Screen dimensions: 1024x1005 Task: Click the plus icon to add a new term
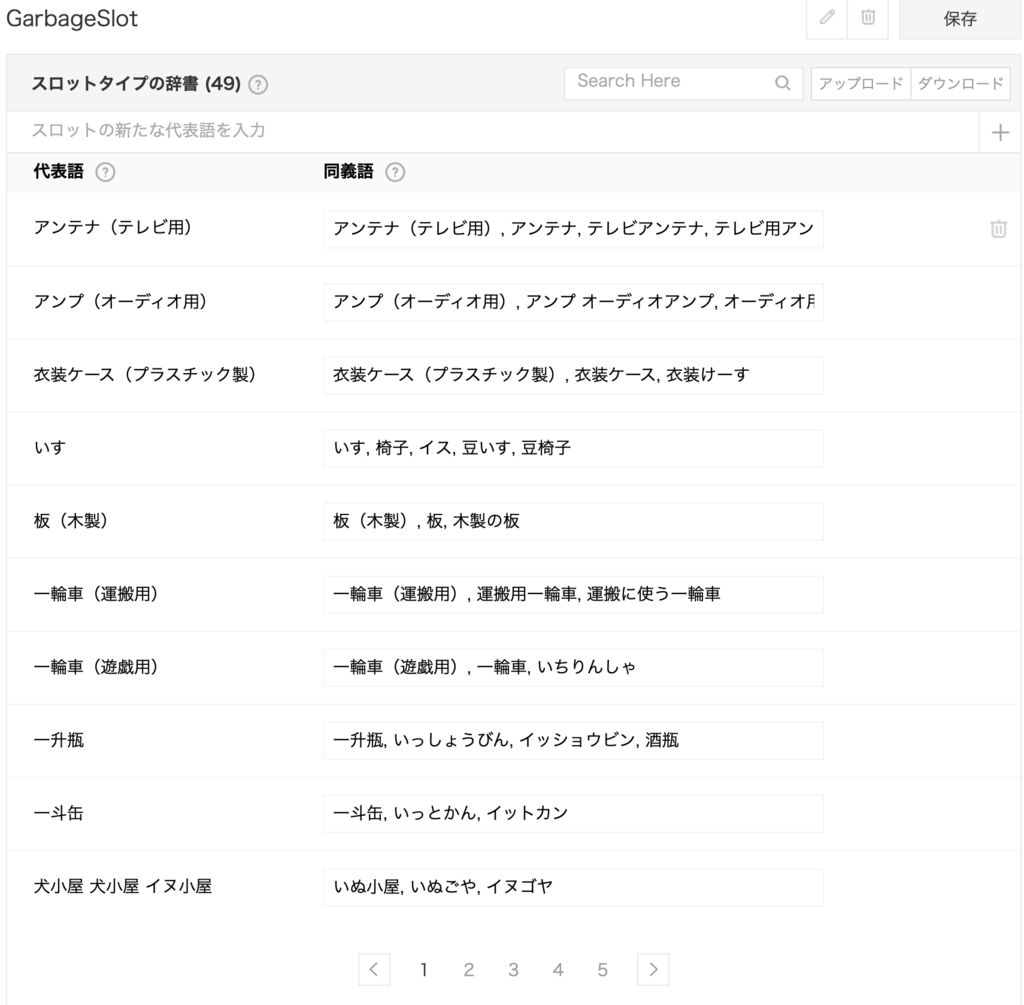(x=999, y=131)
